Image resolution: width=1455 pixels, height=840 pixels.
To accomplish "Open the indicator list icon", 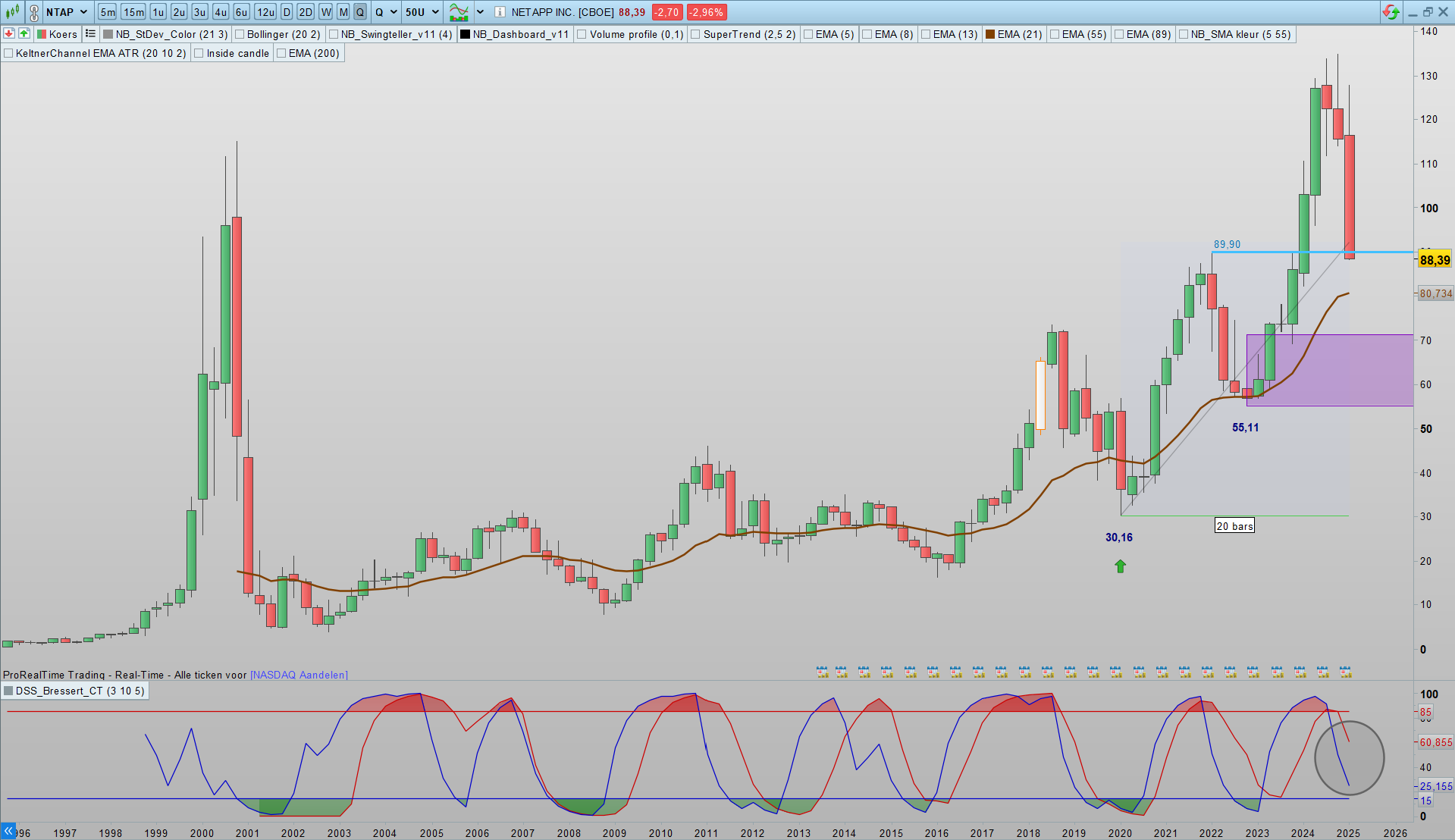I will tap(90, 33).
